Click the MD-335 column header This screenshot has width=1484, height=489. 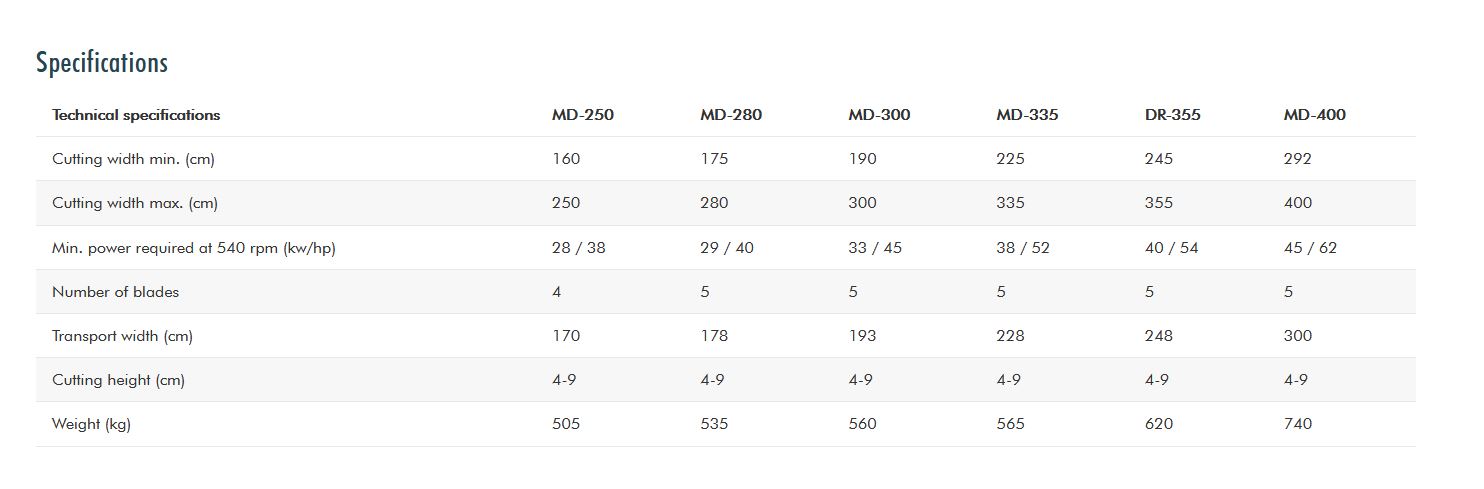[x=1026, y=115]
